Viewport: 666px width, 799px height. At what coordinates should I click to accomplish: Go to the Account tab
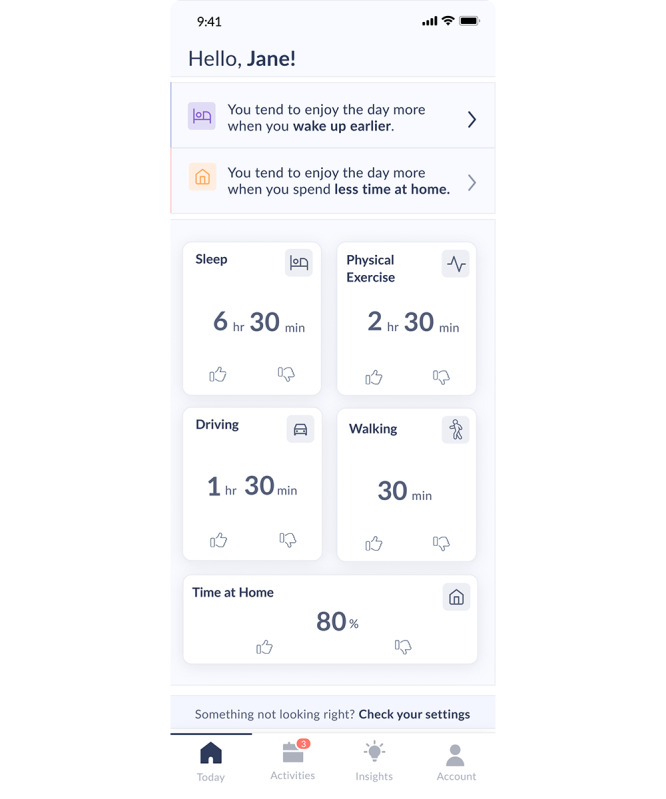pos(455,761)
